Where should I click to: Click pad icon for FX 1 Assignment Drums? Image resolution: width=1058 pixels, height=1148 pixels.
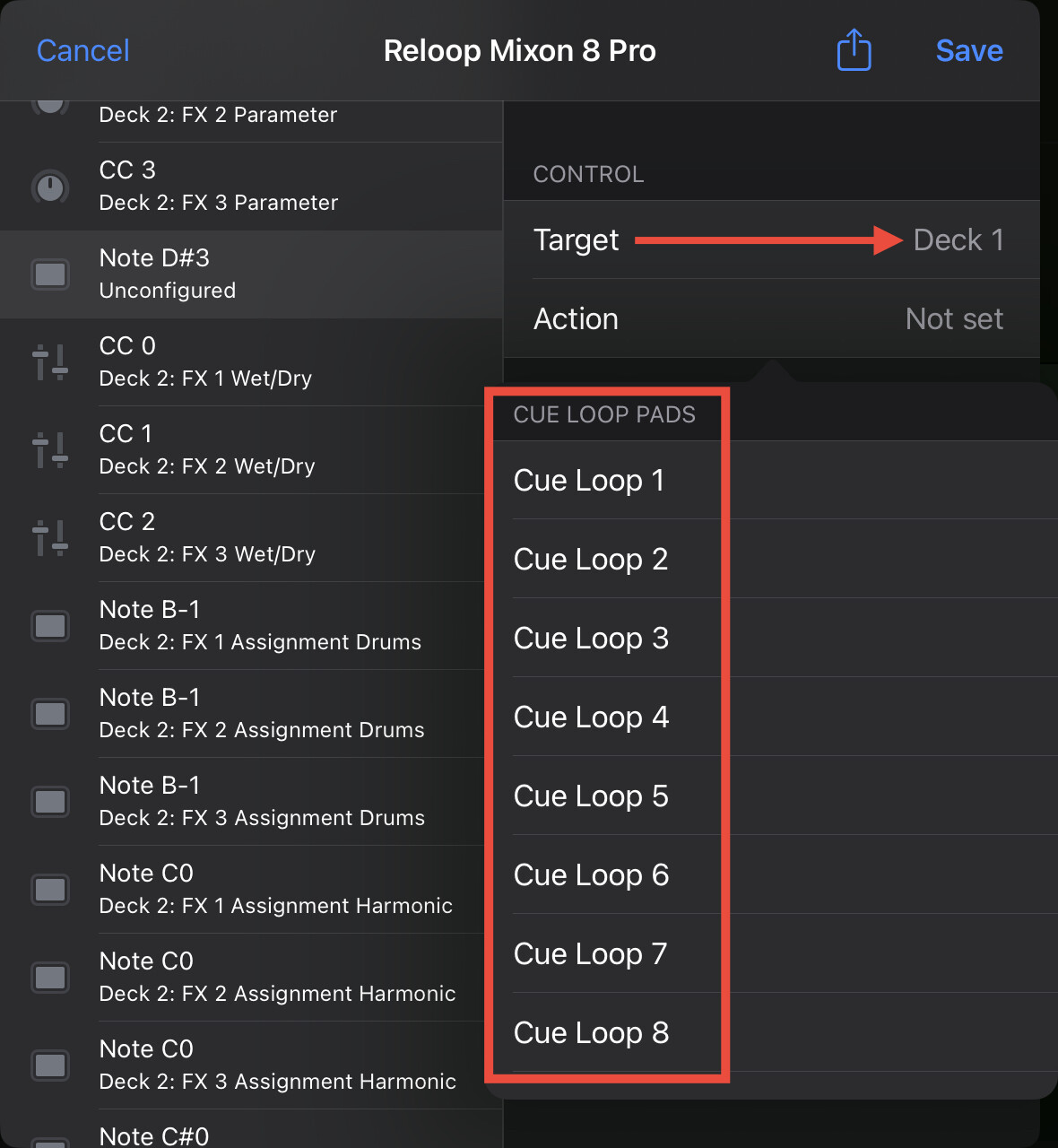(50, 626)
